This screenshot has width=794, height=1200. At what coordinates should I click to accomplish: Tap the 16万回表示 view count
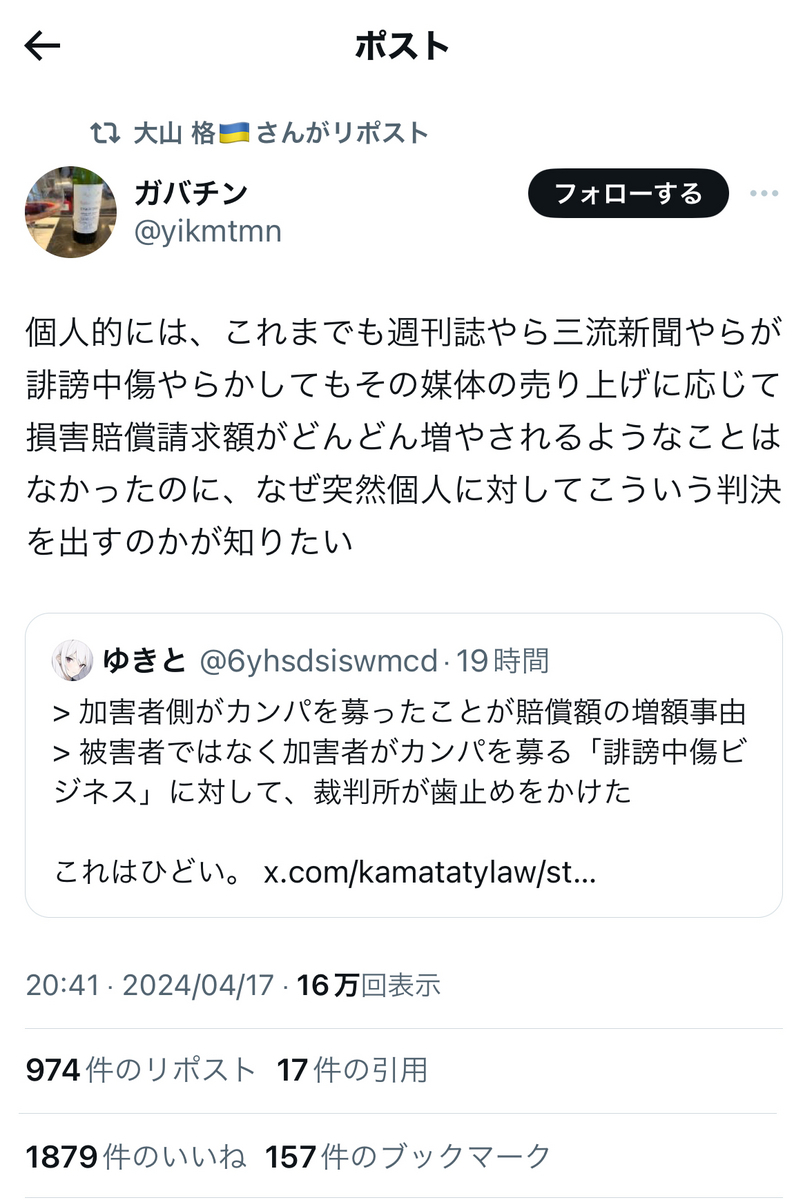pos(369,985)
